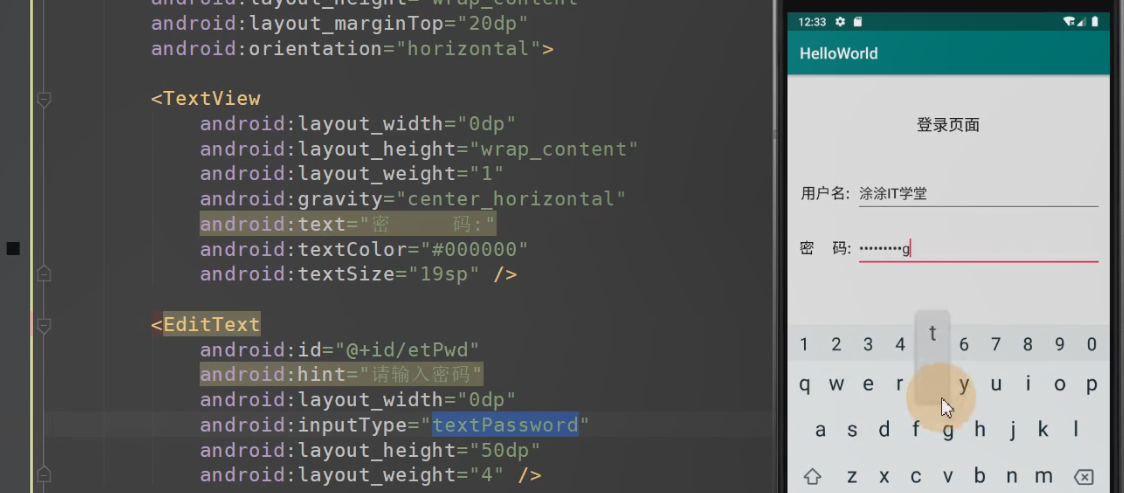The image size is (1124, 493).
Task: Tap the number 3 key
Action: pyautogui.click(x=868, y=345)
